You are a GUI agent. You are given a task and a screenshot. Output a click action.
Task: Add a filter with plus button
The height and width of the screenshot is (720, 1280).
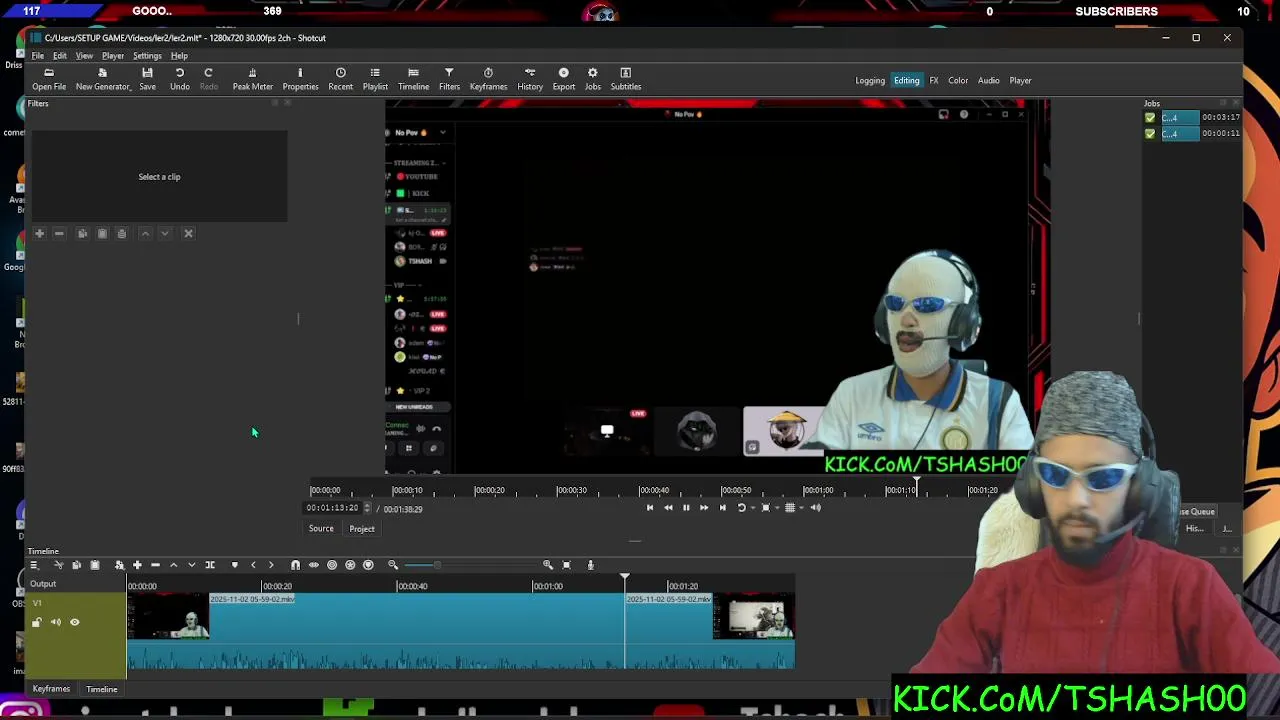tap(39, 233)
